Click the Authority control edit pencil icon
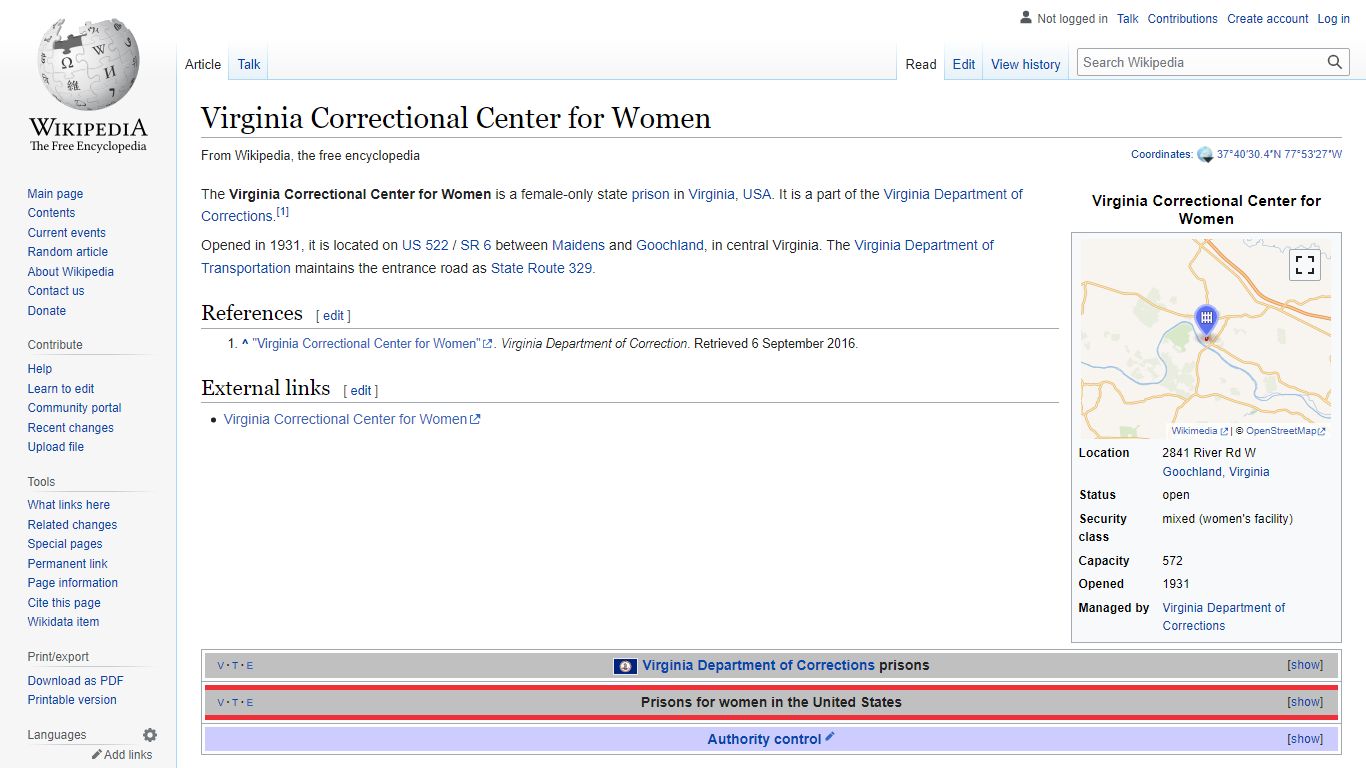1366x768 pixels. coord(830,737)
